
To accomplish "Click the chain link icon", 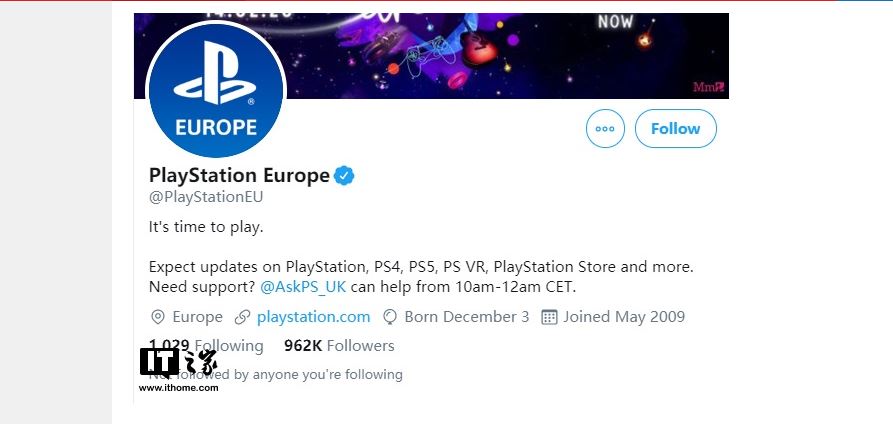I will [242, 317].
